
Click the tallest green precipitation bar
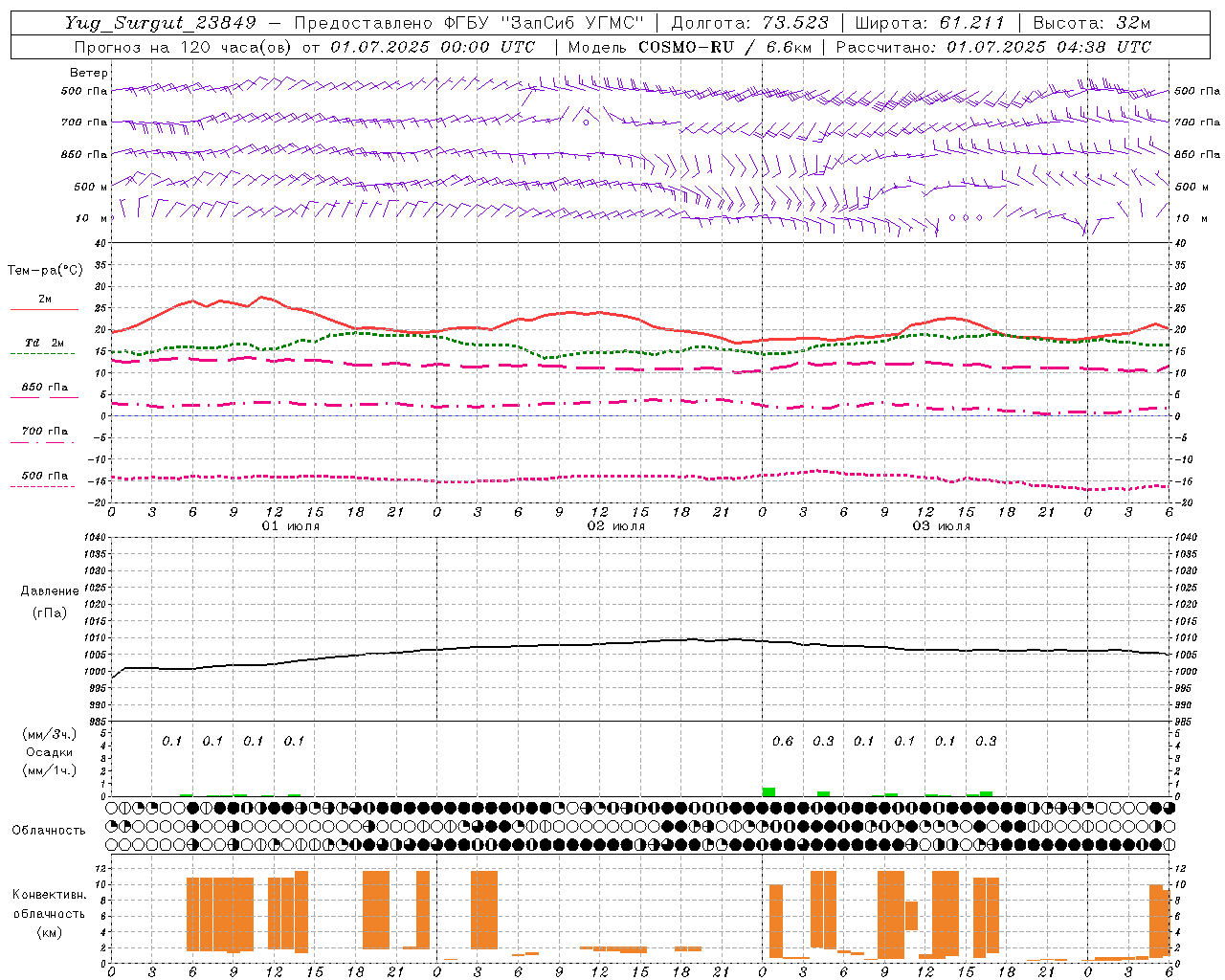768,791
